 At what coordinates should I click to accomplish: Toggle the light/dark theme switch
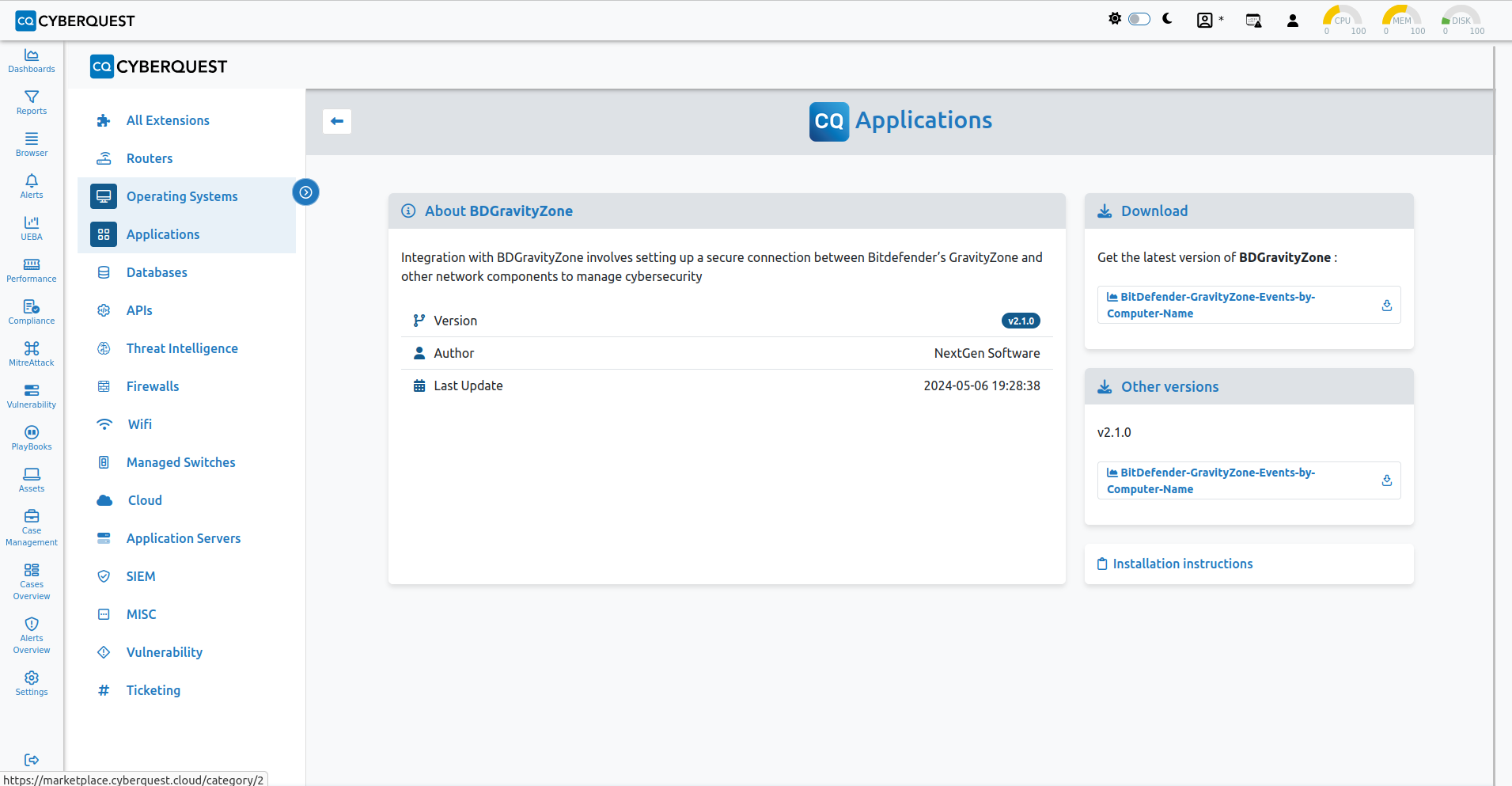click(1139, 19)
